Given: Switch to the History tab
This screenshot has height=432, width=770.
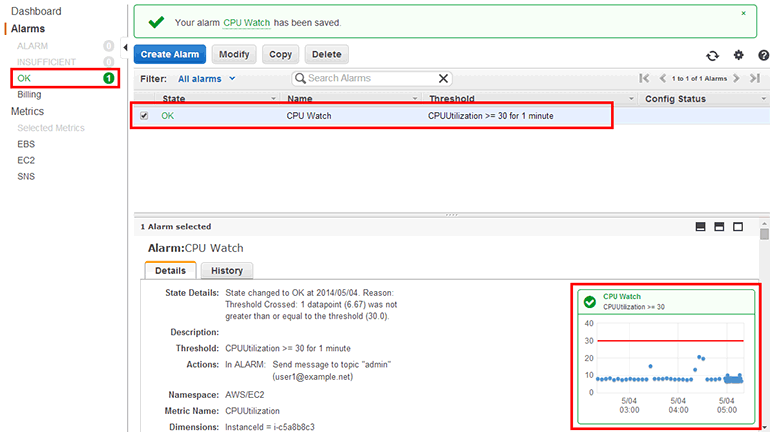Looking at the screenshot, I should tap(226, 271).
